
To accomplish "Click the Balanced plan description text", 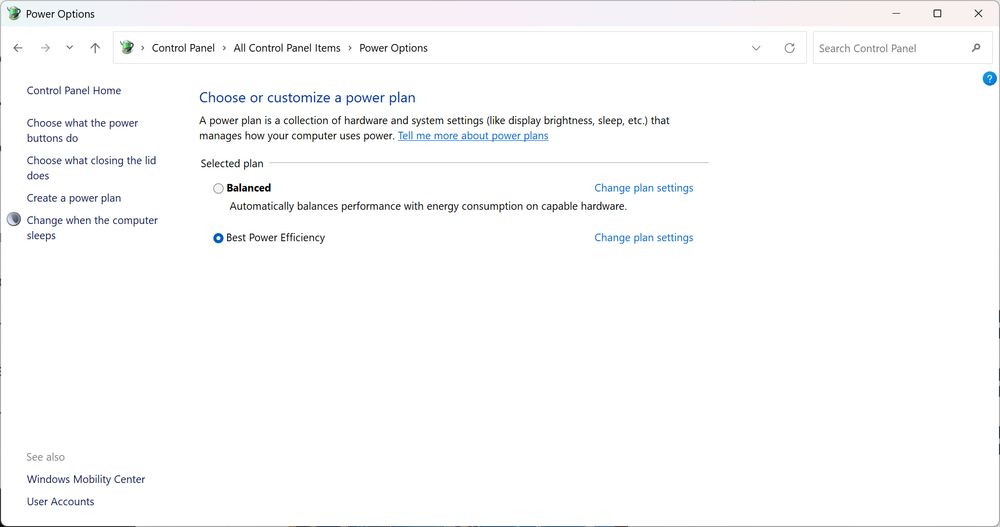I will 428,206.
